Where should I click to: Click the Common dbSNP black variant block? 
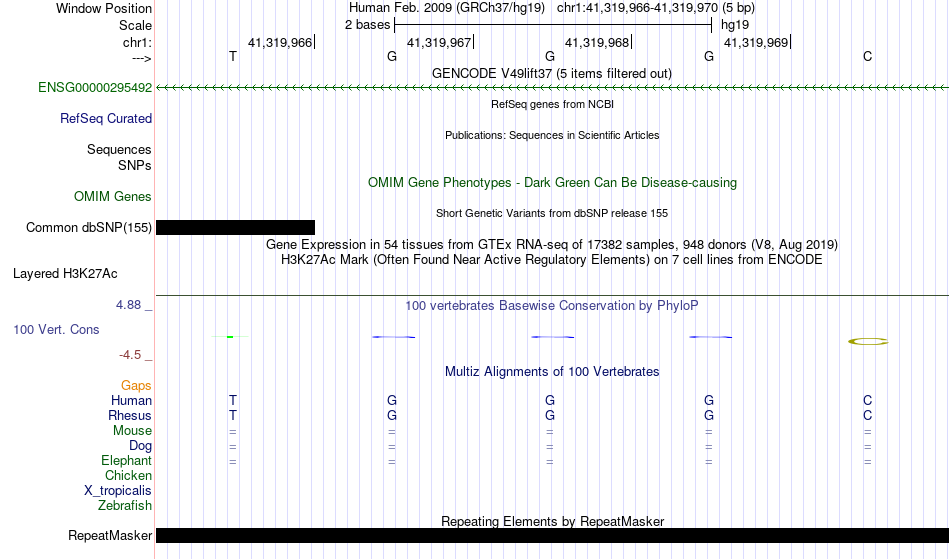point(236,228)
